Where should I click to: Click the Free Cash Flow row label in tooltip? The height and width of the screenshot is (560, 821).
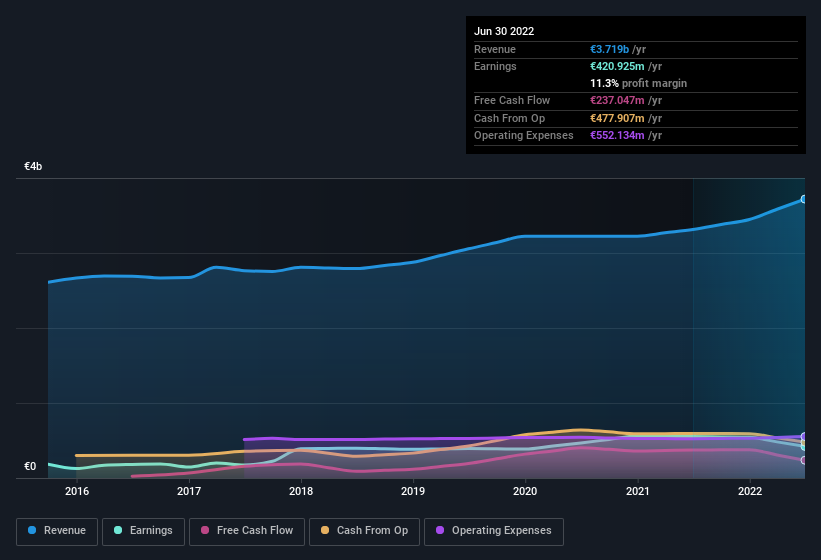pyautogui.click(x=512, y=100)
